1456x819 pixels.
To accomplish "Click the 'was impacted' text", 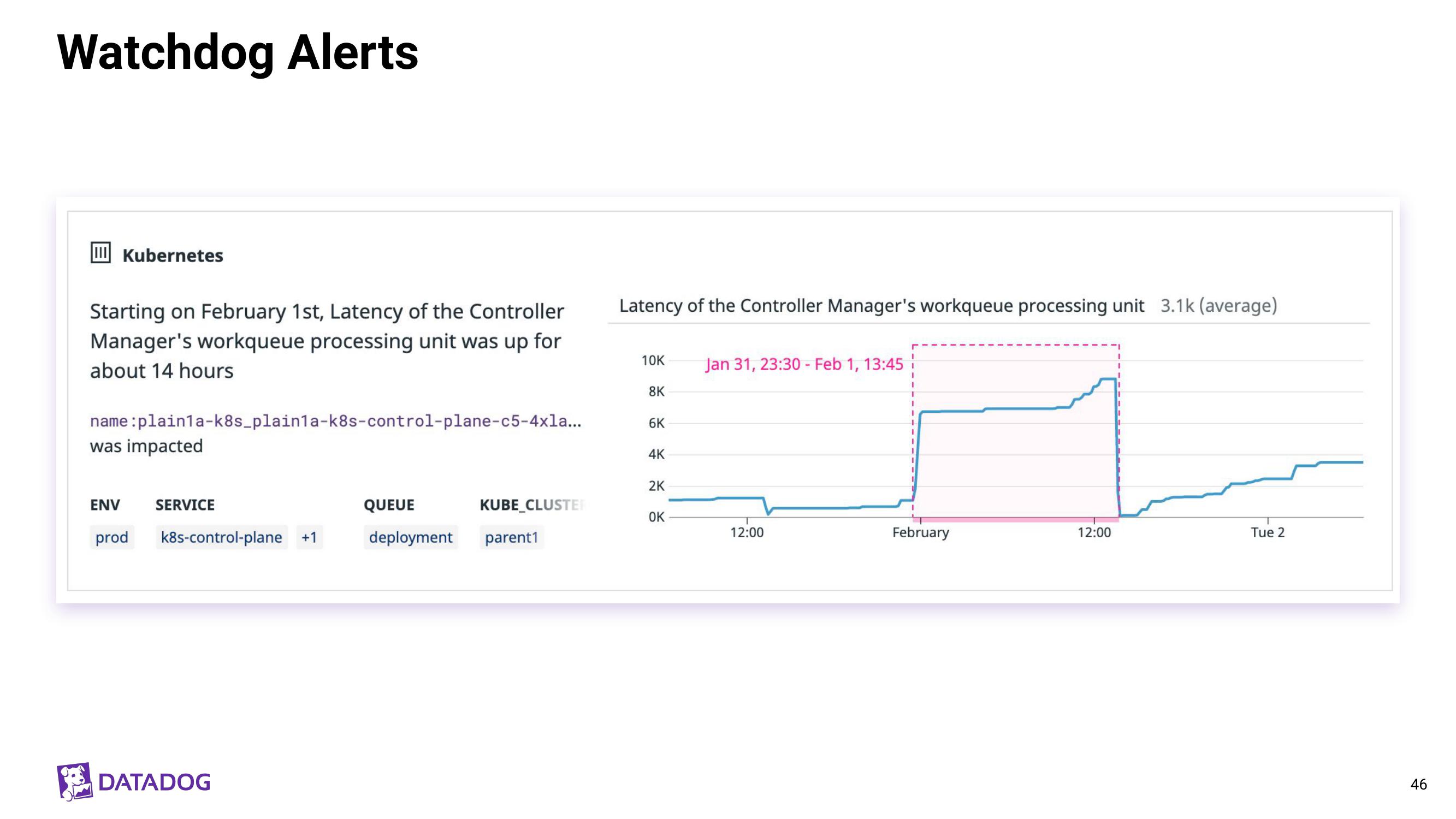I will point(146,446).
